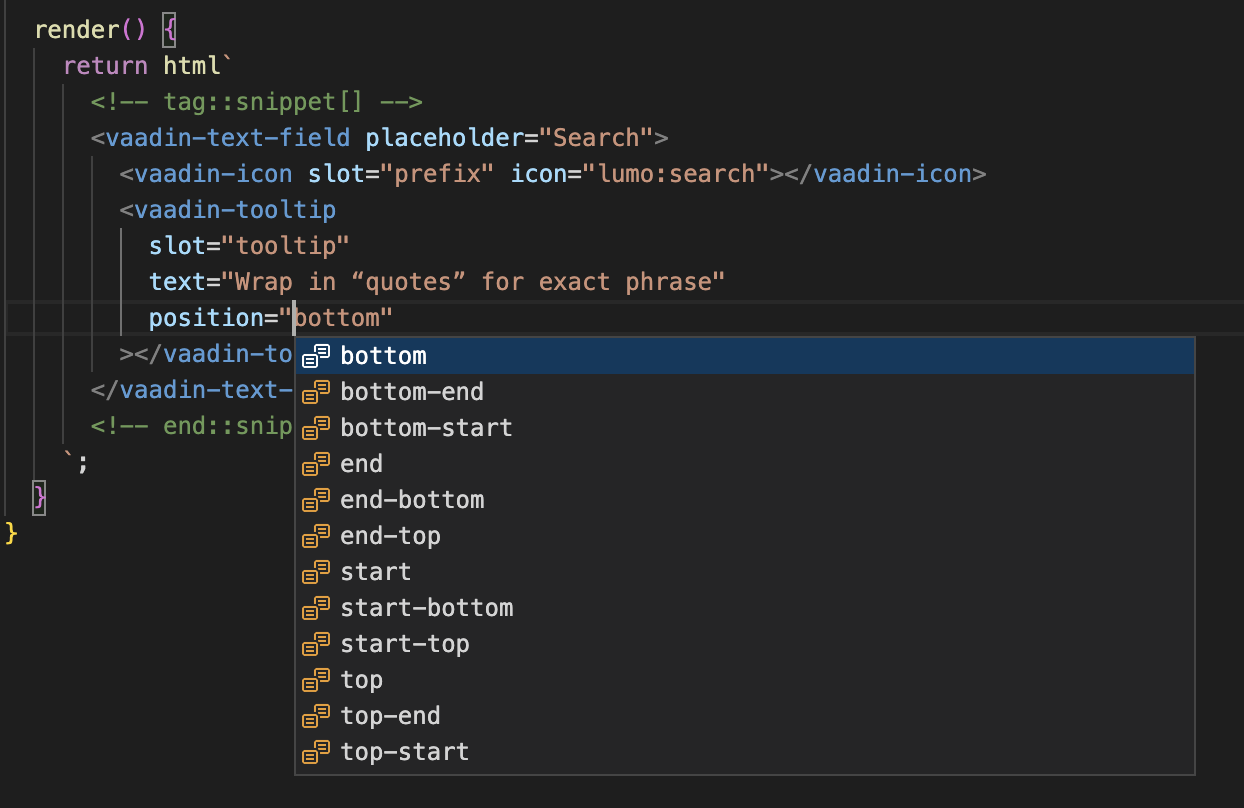Select the highlighted "bottom" suggestion
This screenshot has height=808, width=1244.
point(382,355)
